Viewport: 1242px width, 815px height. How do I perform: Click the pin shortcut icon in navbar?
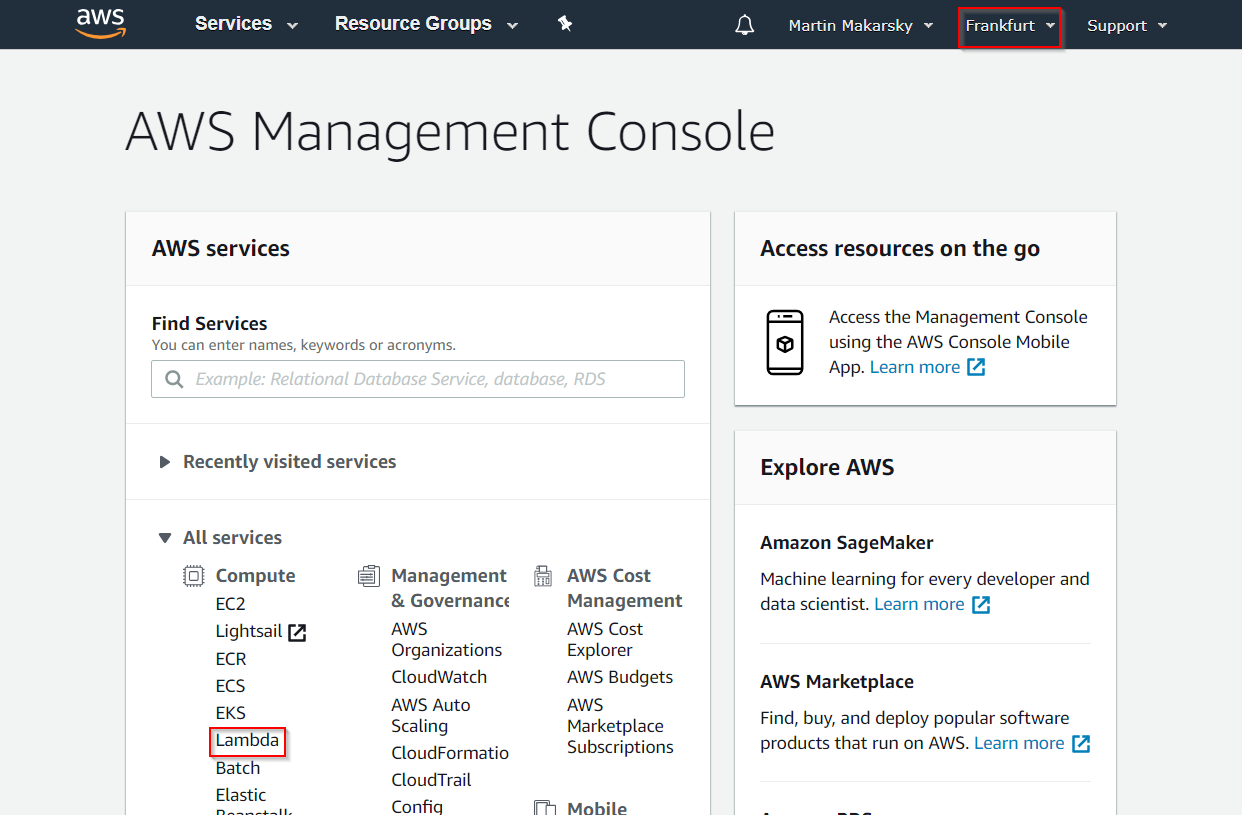tap(565, 23)
